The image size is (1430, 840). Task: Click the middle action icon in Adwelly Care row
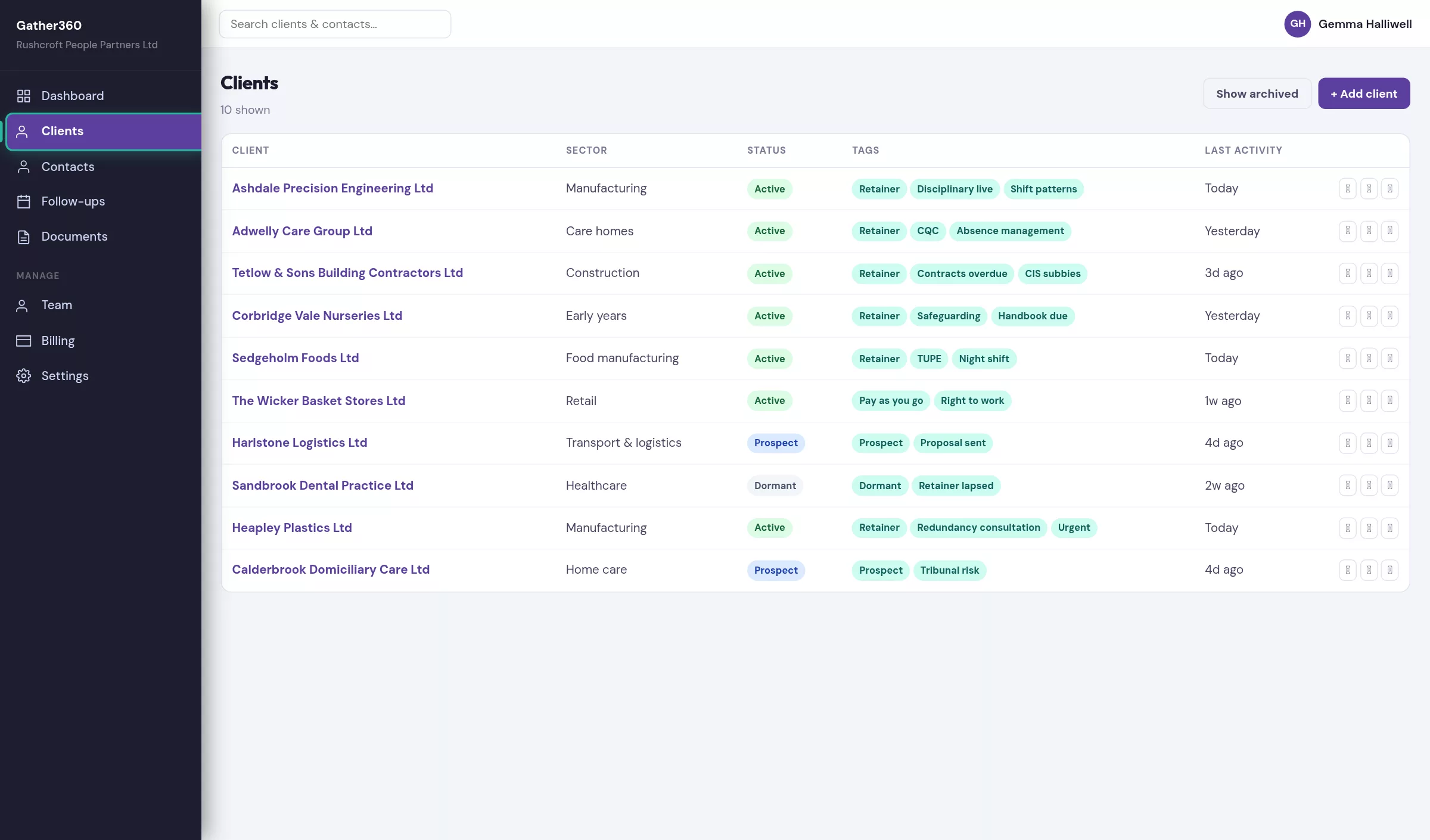[x=1369, y=231]
